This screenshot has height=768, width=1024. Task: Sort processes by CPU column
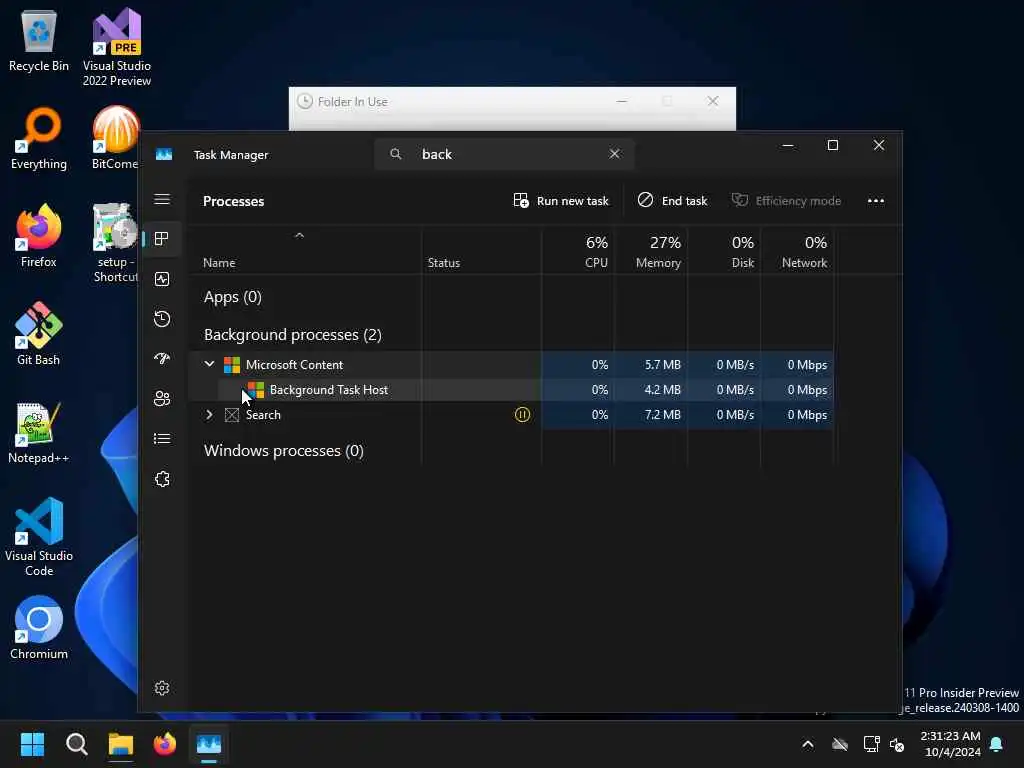point(596,252)
